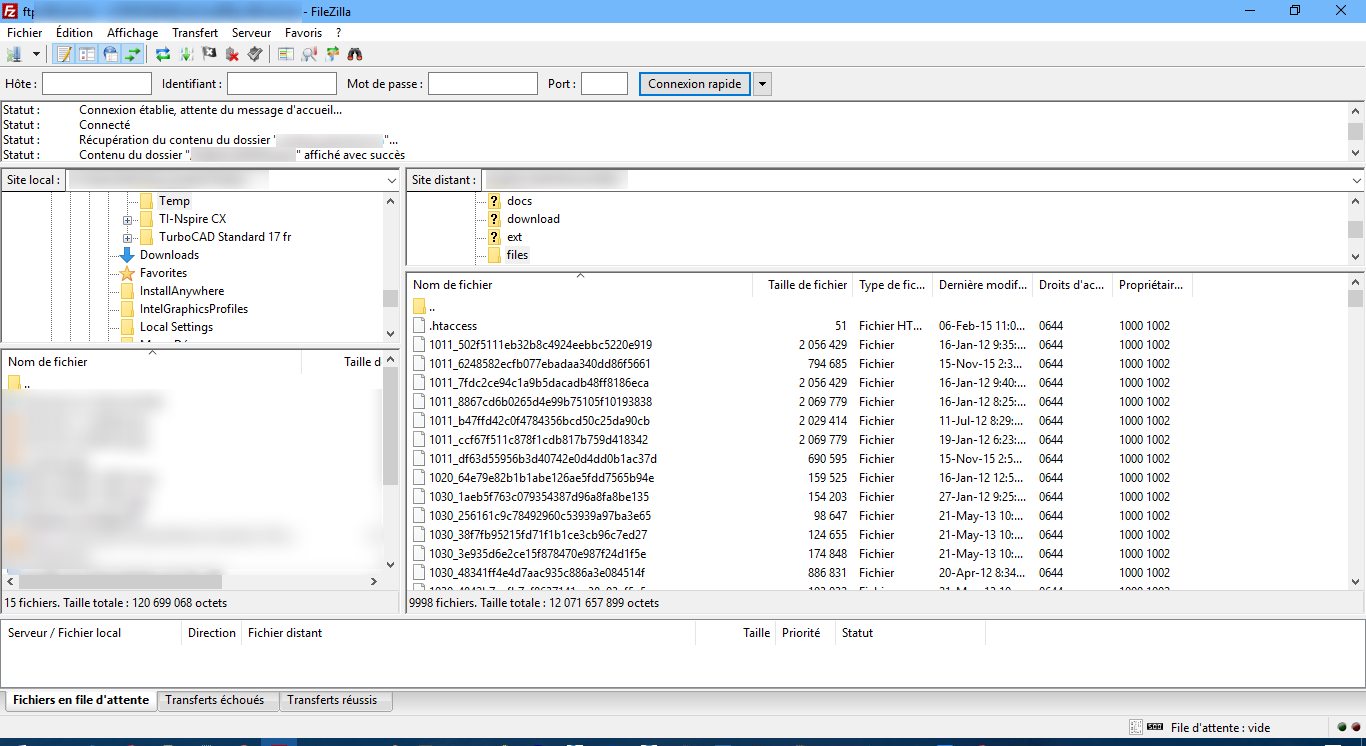Screen dimensions: 1366x746
Task: Open the Site Manager icon
Action: [x=14, y=54]
